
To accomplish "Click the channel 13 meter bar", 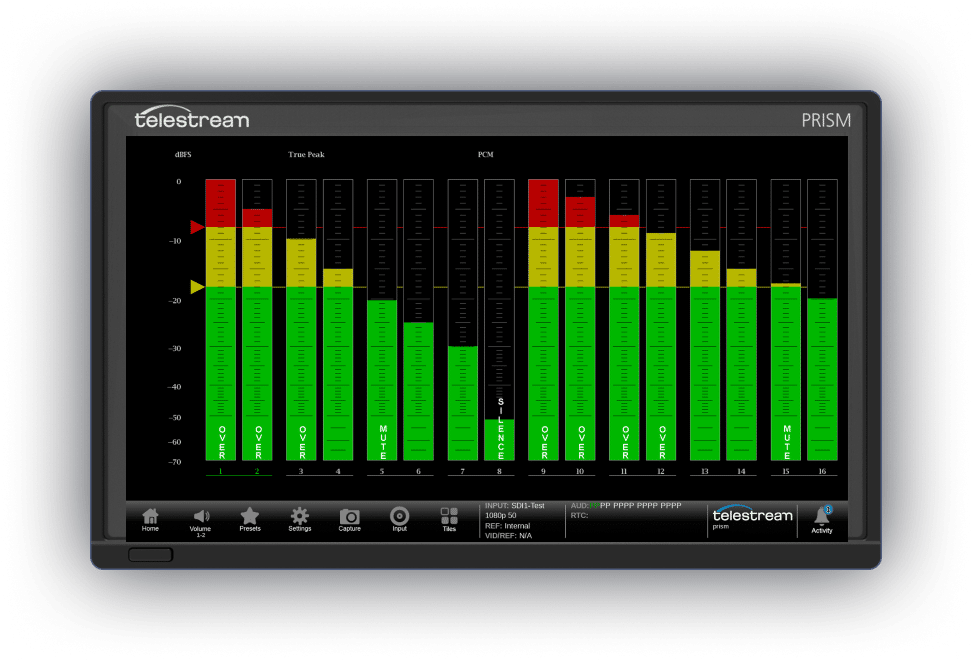I will 705,320.
